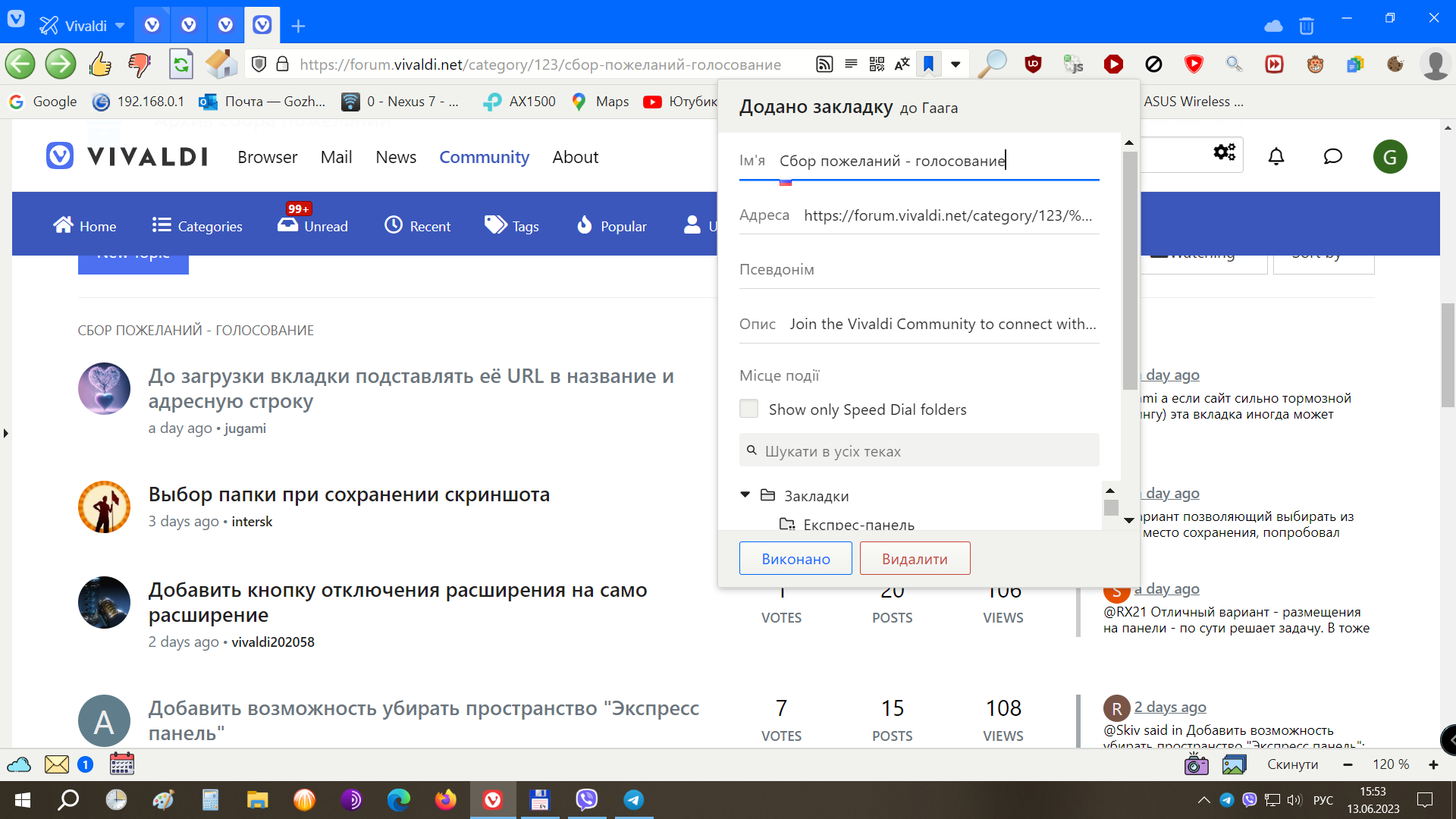1456x819 pixels.
Task: Open the RSS feed icon in address bar
Action: (x=824, y=64)
